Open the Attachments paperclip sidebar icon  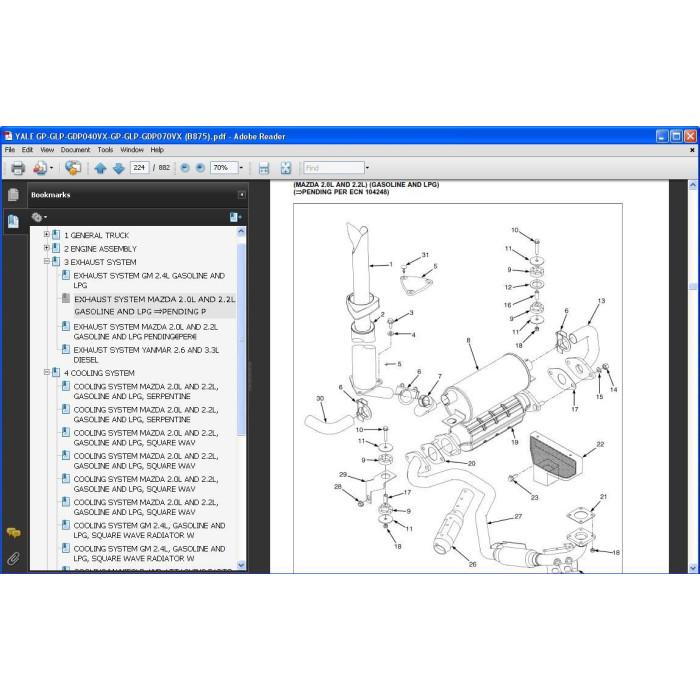(x=13, y=558)
